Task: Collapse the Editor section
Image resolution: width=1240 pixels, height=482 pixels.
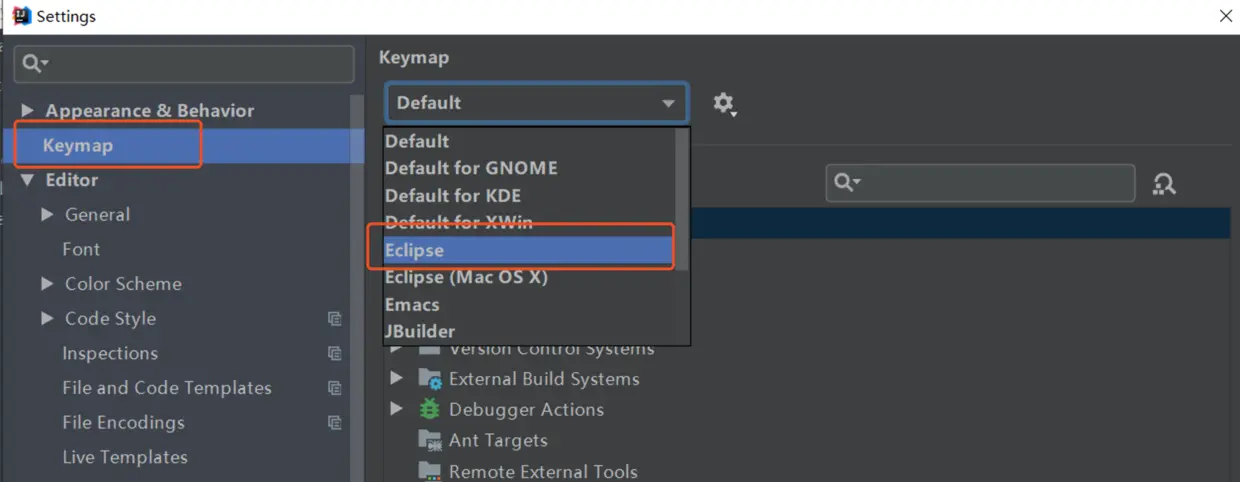Action: [x=27, y=180]
